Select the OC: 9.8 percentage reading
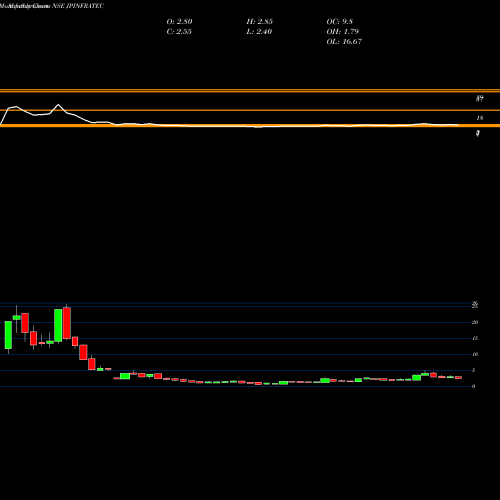Screen dimensions: 500x500 [340, 21]
